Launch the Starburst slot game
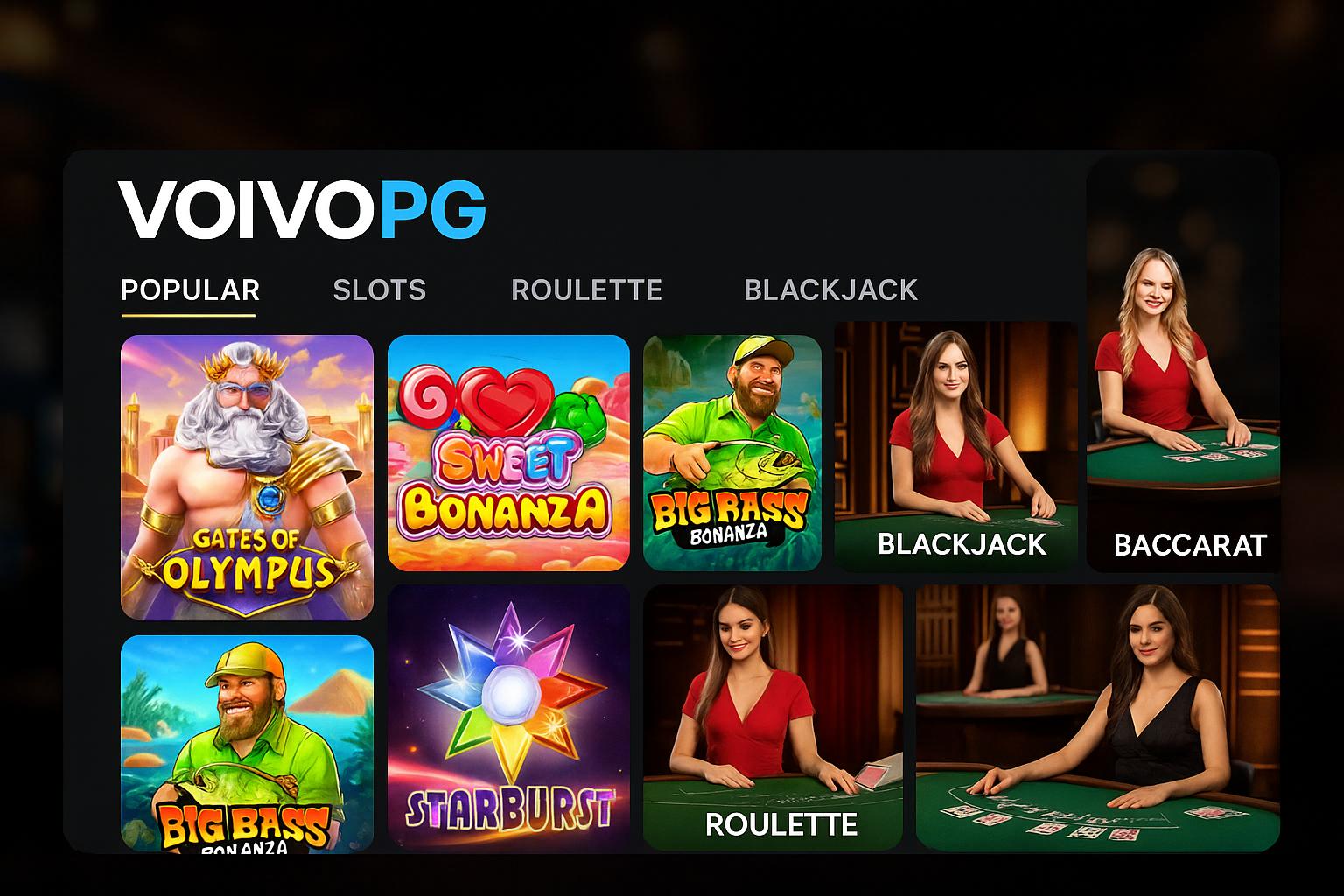Image resolution: width=1344 pixels, height=896 pixels. click(x=508, y=717)
